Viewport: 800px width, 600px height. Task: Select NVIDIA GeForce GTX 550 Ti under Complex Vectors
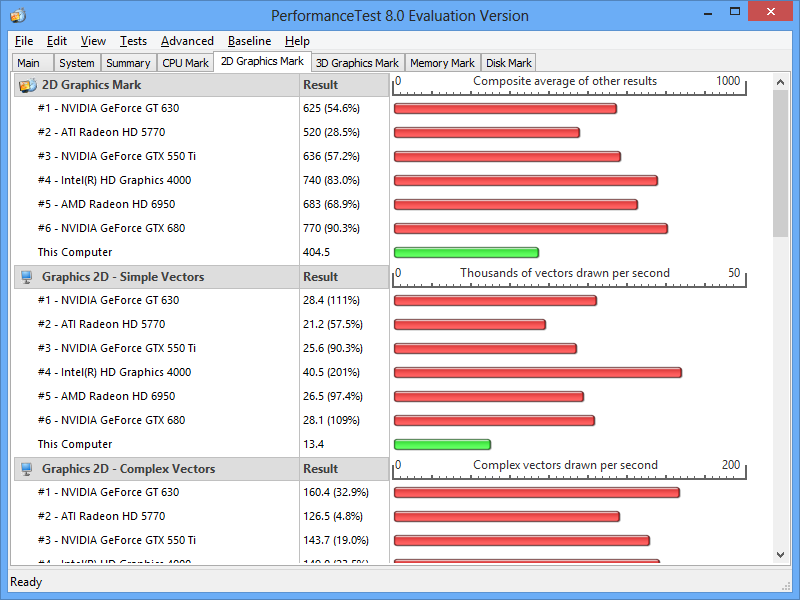coord(117,540)
